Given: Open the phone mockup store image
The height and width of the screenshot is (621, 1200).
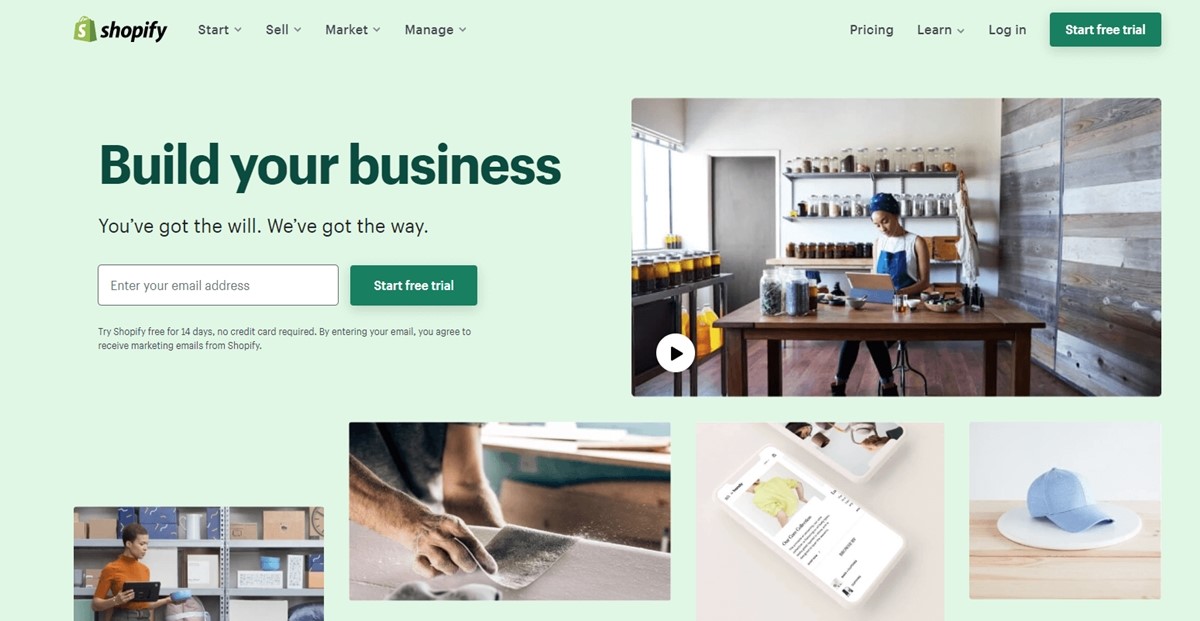Looking at the screenshot, I should click(x=820, y=521).
